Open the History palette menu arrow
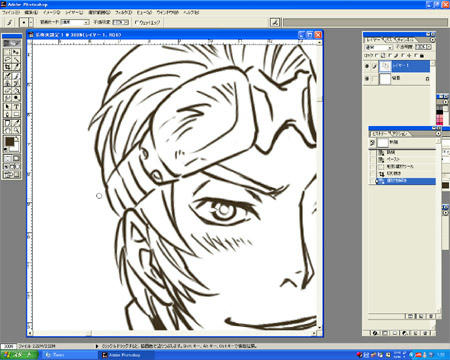 pos(438,133)
